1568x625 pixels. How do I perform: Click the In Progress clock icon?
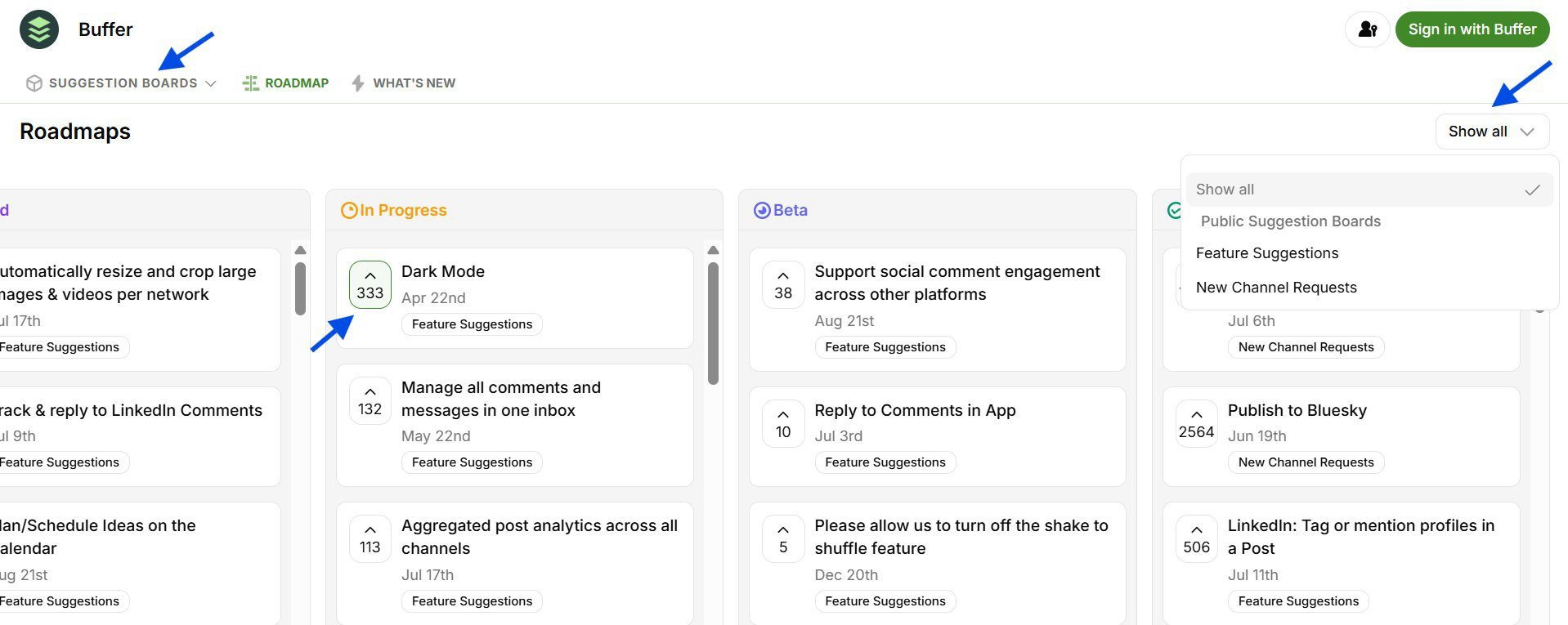point(349,211)
